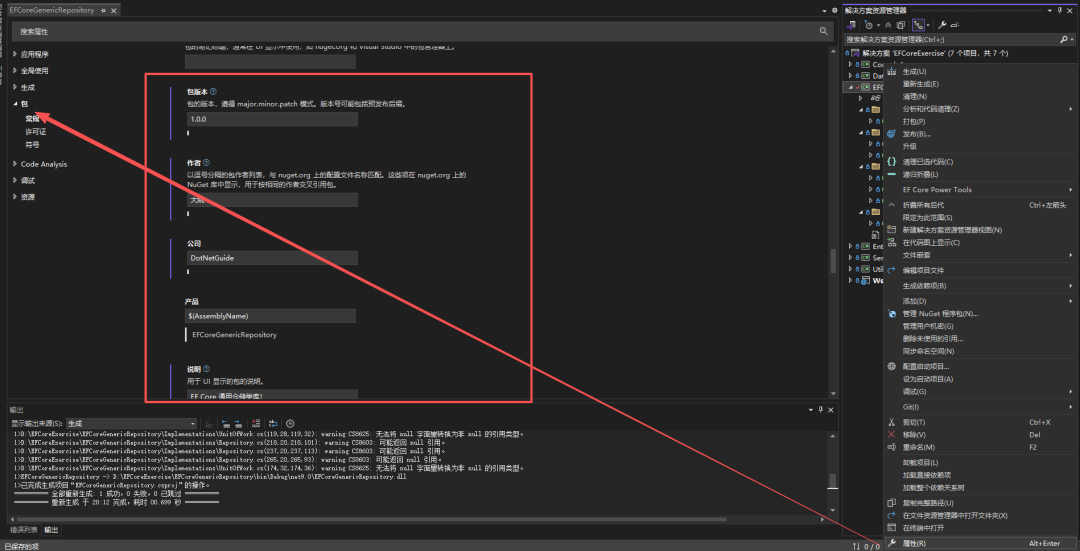Open the Solution Explorer window options dropdown

click(x=1049, y=10)
